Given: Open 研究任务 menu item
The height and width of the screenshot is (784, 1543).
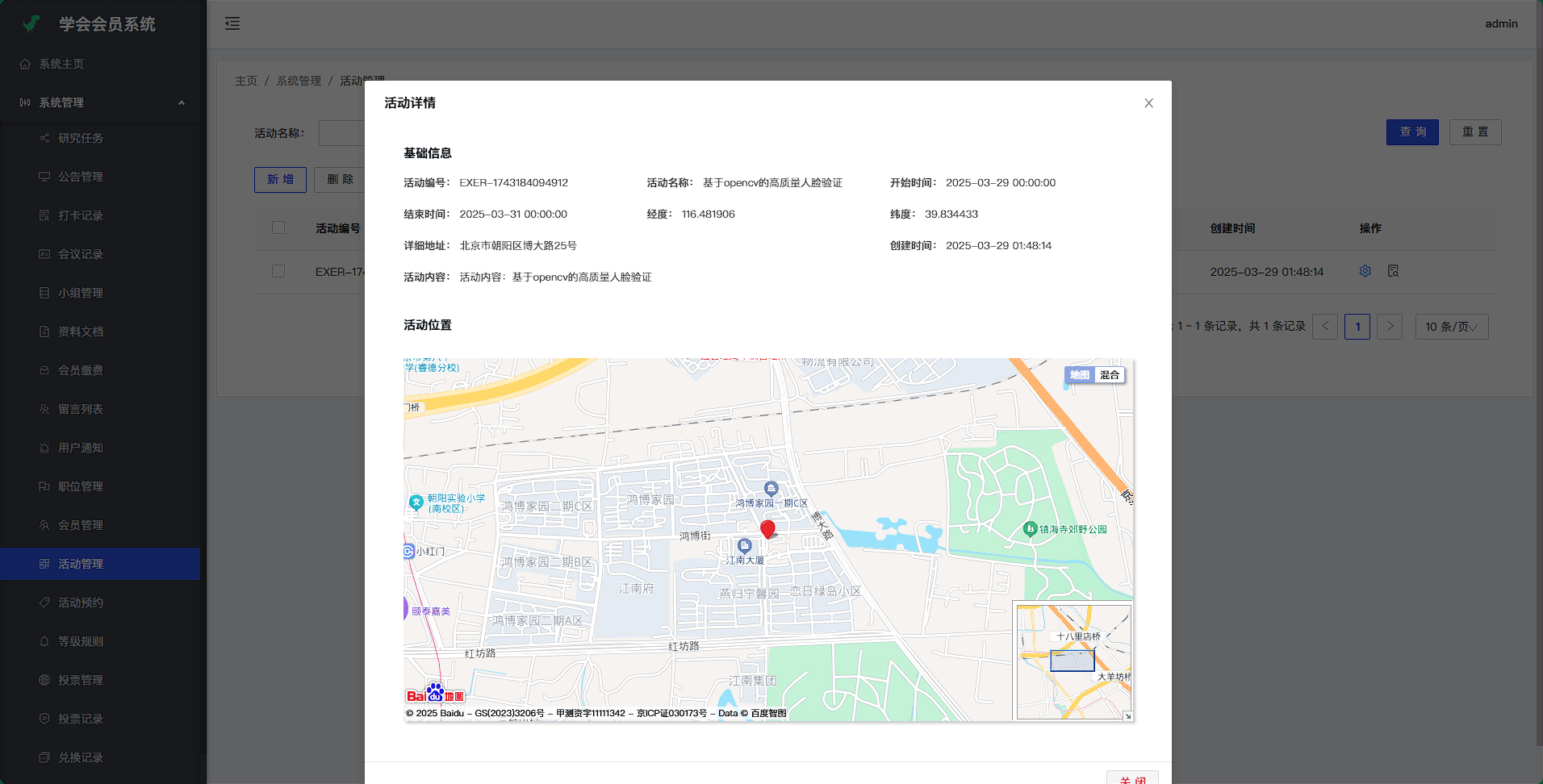Looking at the screenshot, I should coord(100,138).
